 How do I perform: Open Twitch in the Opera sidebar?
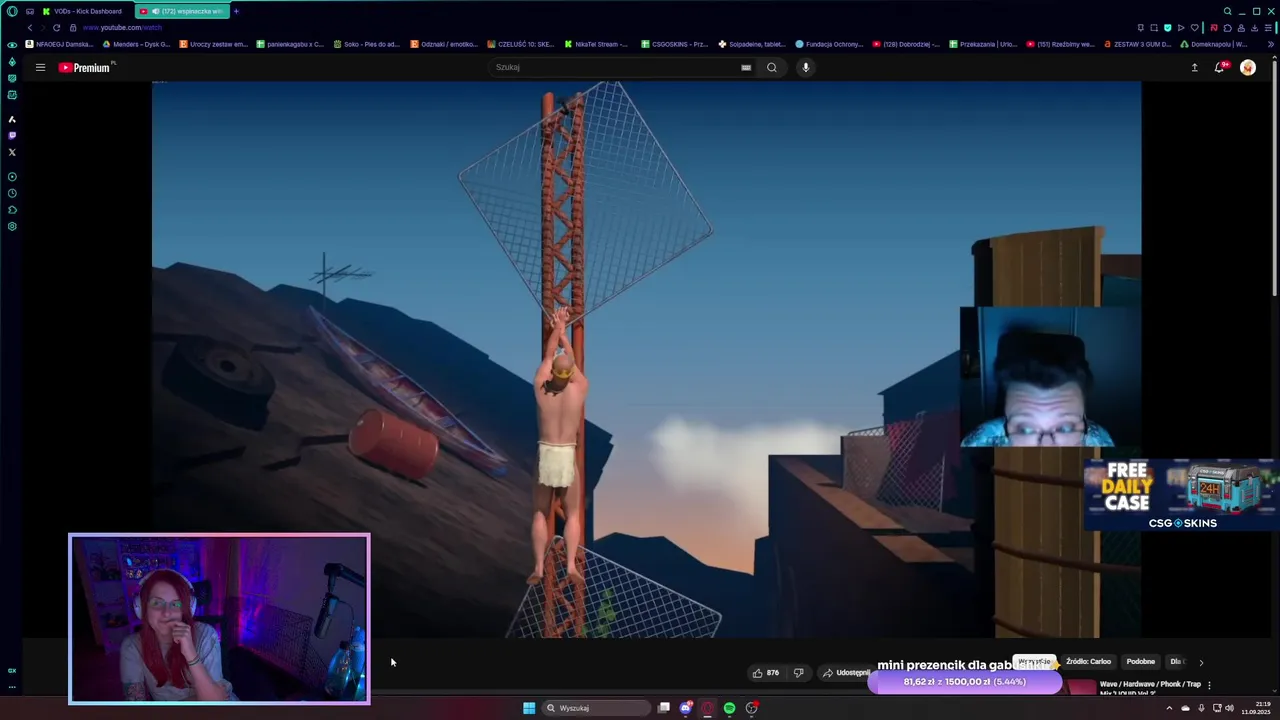tap(12, 135)
